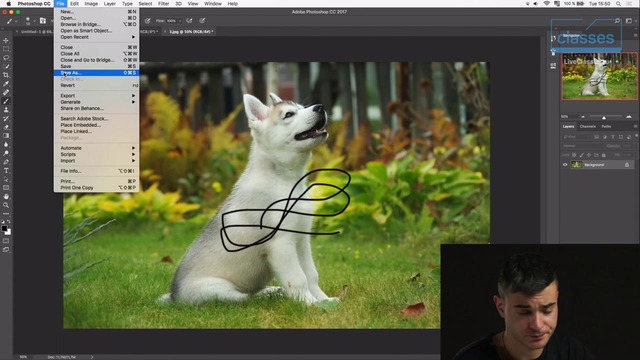Select the Horizontal Type tool
Screen dimensions: 640x360
point(6,171)
